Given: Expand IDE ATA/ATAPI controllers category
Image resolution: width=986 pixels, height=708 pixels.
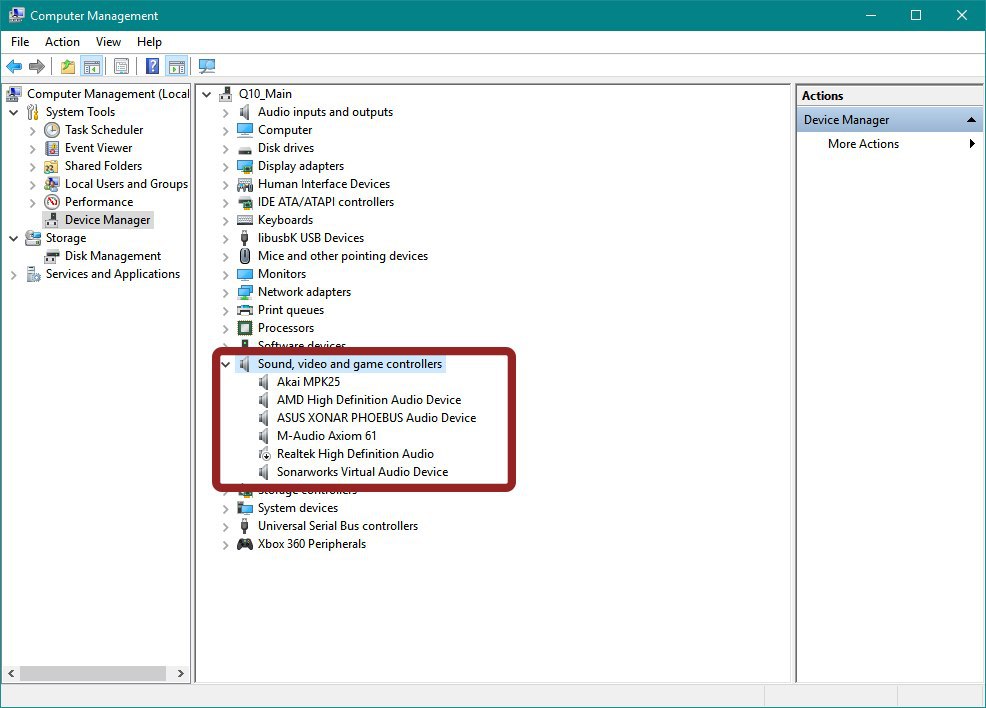Looking at the screenshot, I should coord(225,202).
